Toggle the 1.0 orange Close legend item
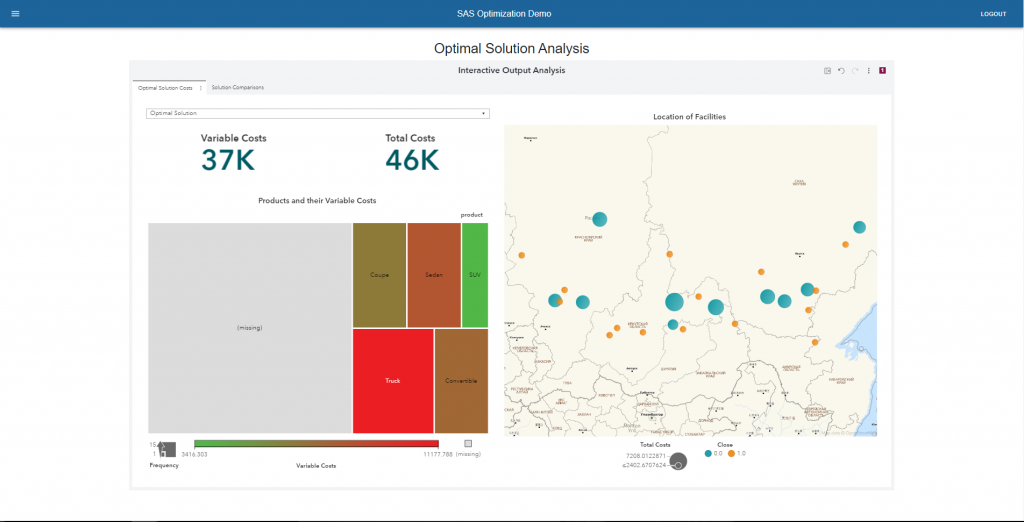 tap(731, 453)
